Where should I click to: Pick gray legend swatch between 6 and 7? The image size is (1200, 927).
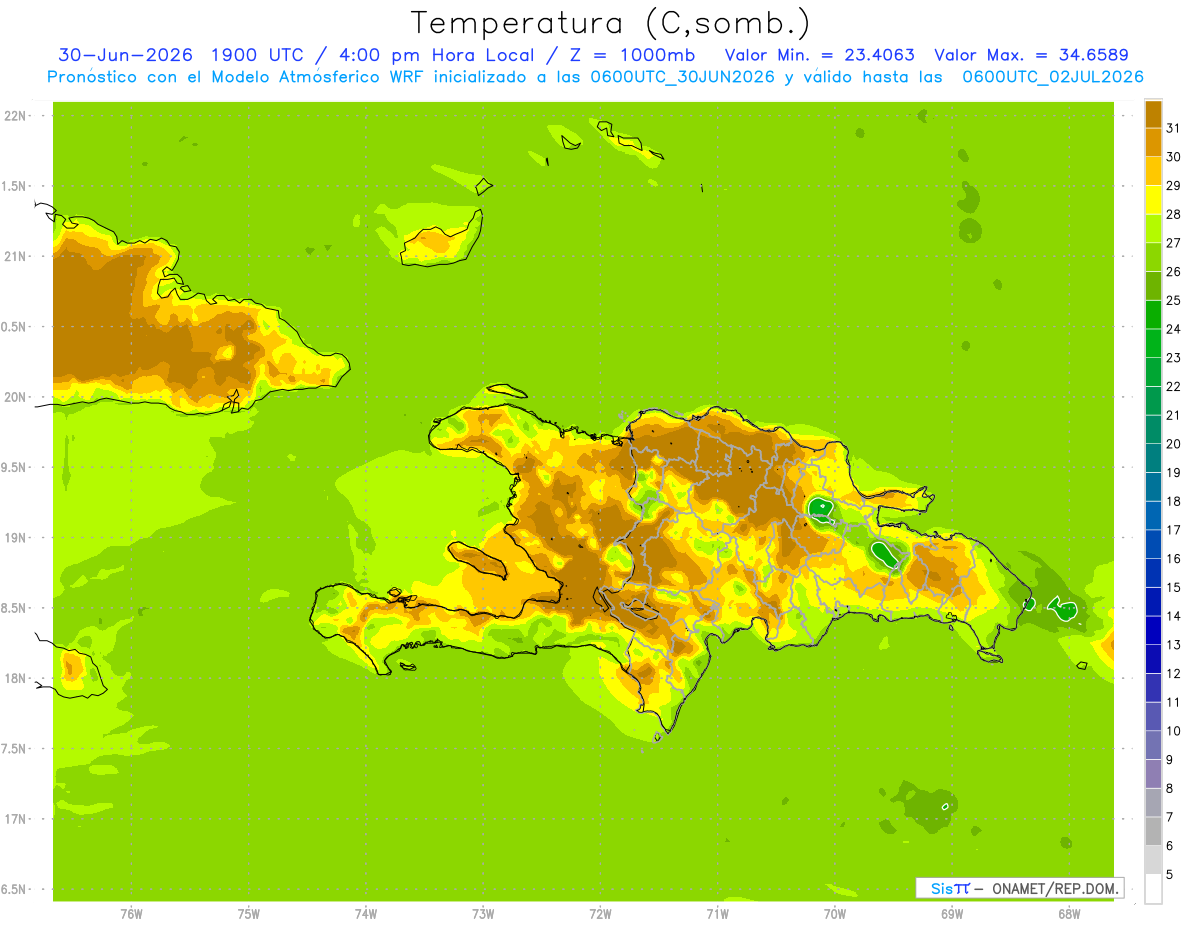click(x=1153, y=832)
